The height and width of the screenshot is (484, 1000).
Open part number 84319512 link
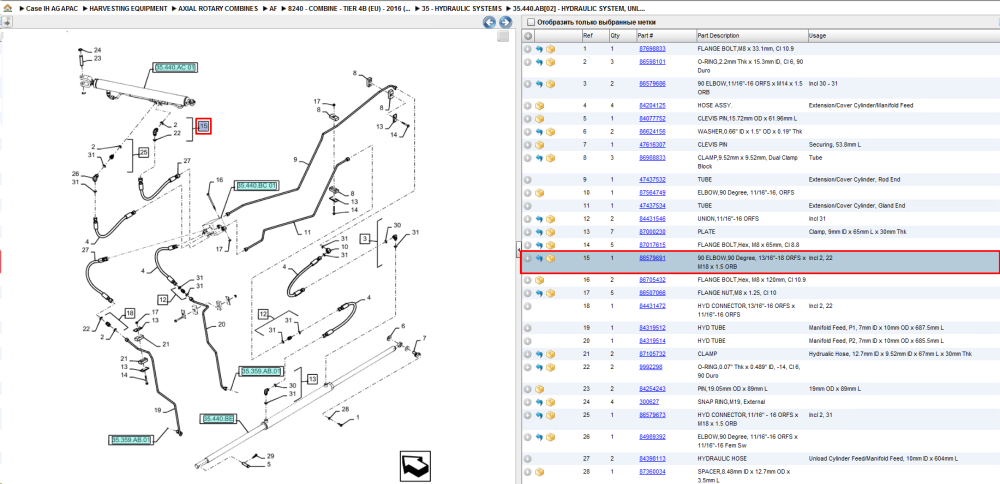click(652, 328)
